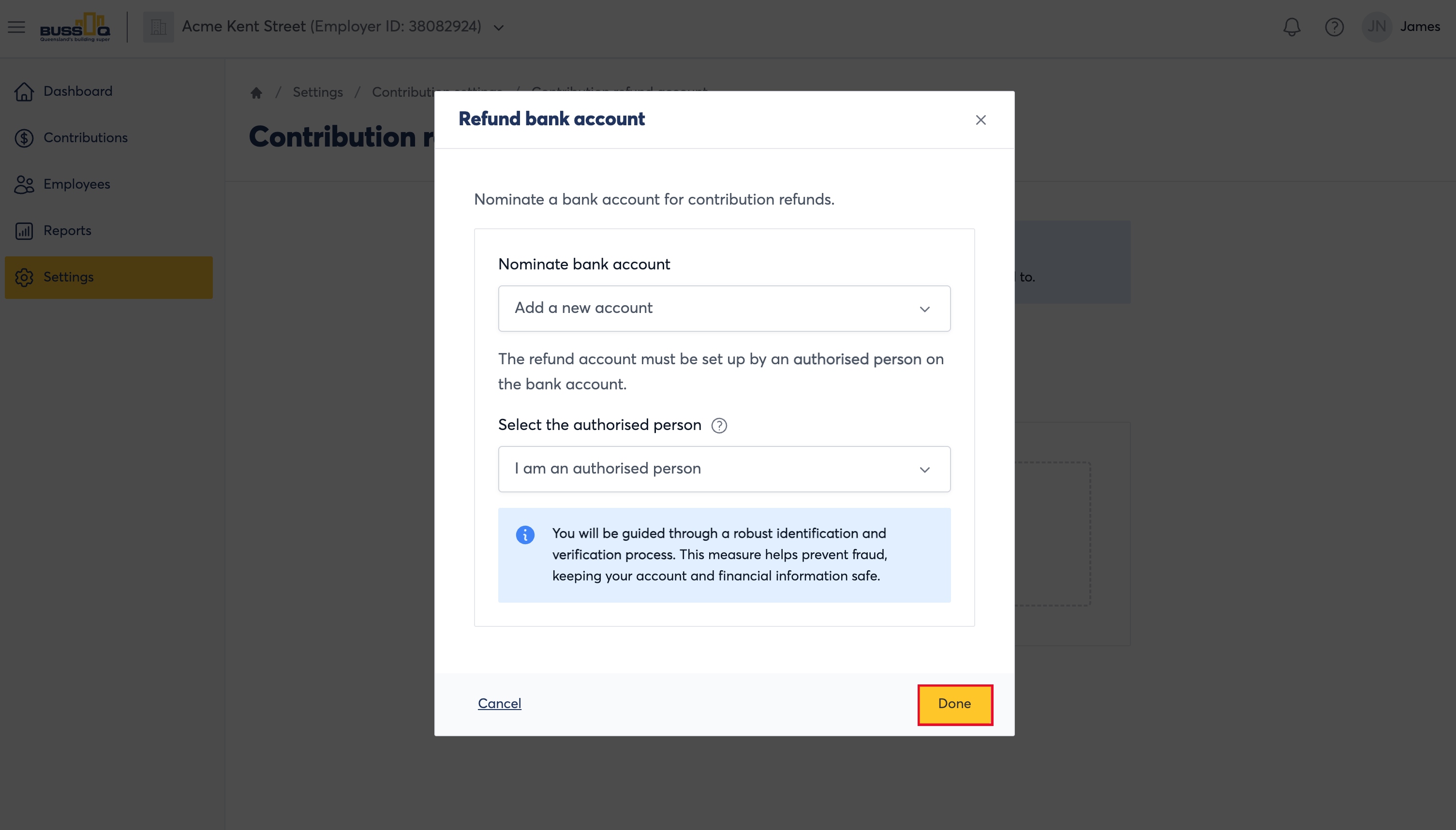Show authorised person help tooltip icon
The width and height of the screenshot is (1456, 830).
coord(719,425)
